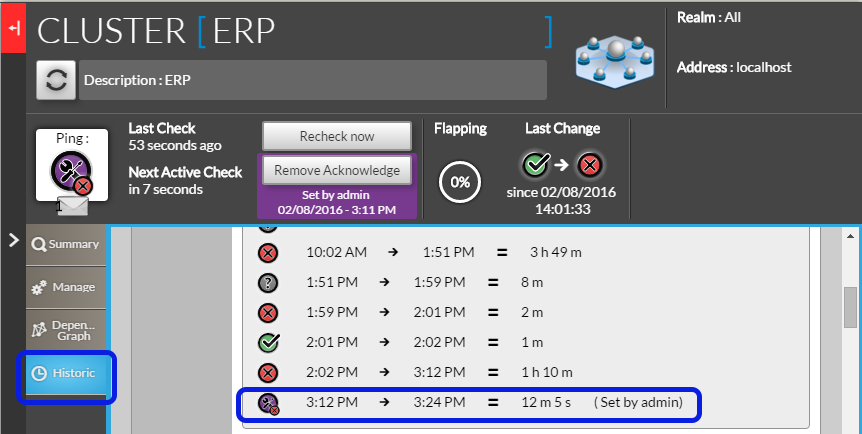Expand the sidebar with the chevron arrow
Screen dimensions: 862x434
pos(14,240)
